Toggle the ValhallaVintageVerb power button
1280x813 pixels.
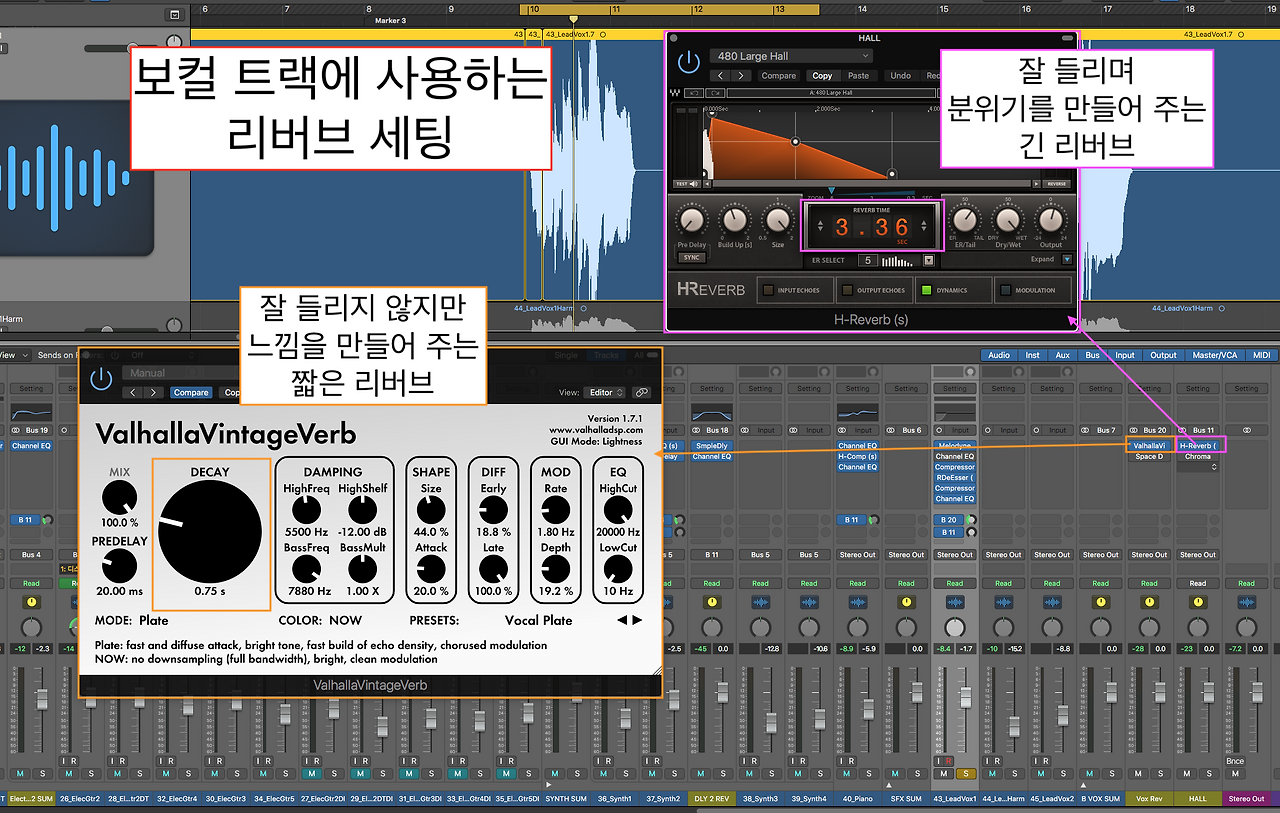[x=101, y=379]
